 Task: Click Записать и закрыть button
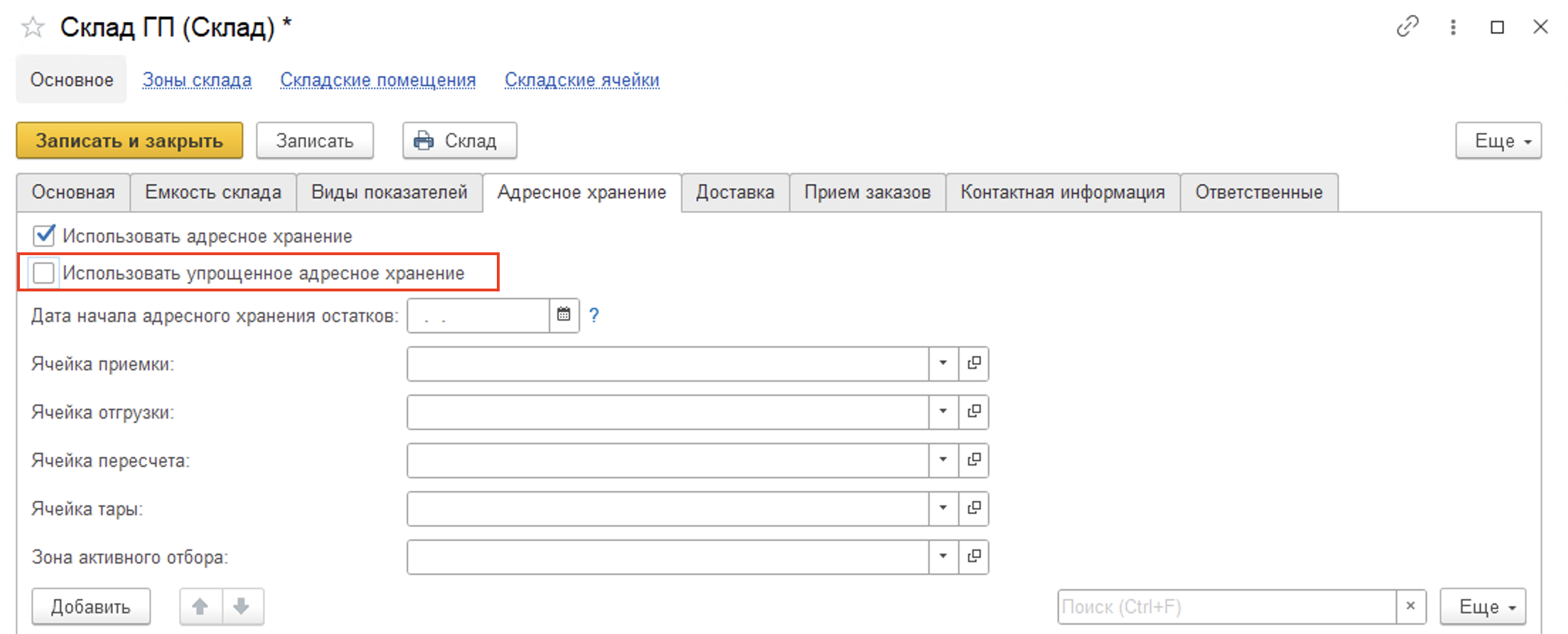point(129,141)
